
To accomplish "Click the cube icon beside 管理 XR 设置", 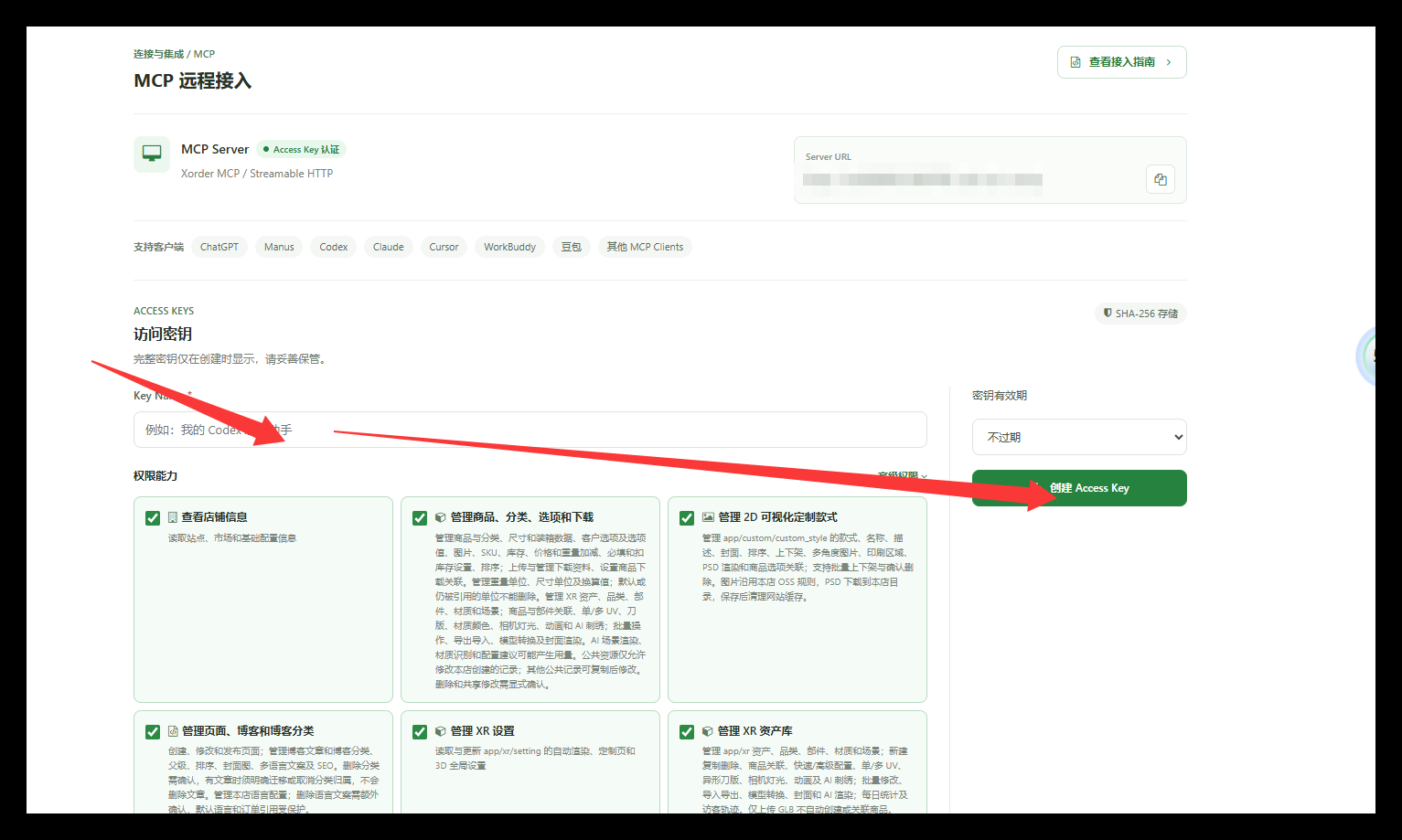I will click(x=441, y=731).
